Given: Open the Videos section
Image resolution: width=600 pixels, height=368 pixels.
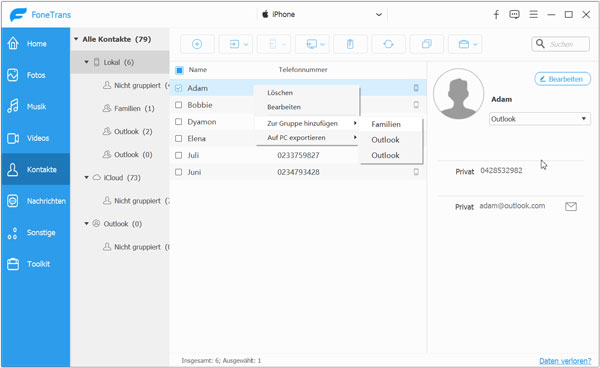Looking at the screenshot, I should click(x=36, y=138).
